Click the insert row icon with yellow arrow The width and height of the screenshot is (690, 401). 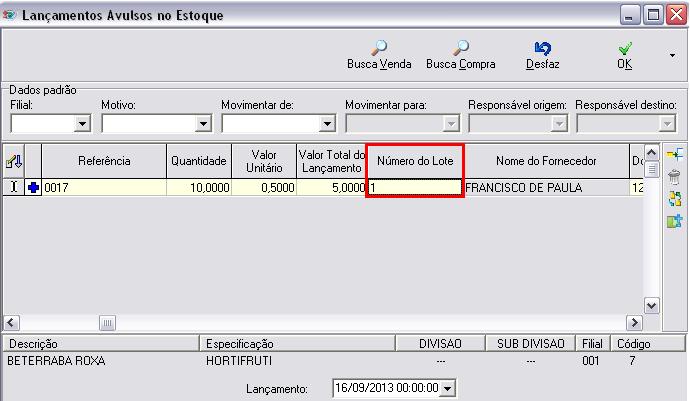tap(675, 154)
